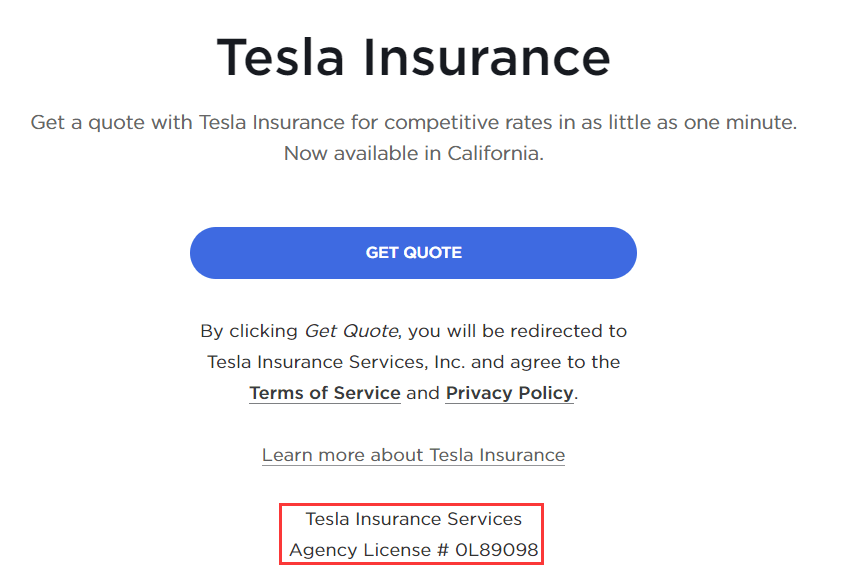The image size is (844, 582).
Task: Click the license number 0L89098
Action: (496, 550)
